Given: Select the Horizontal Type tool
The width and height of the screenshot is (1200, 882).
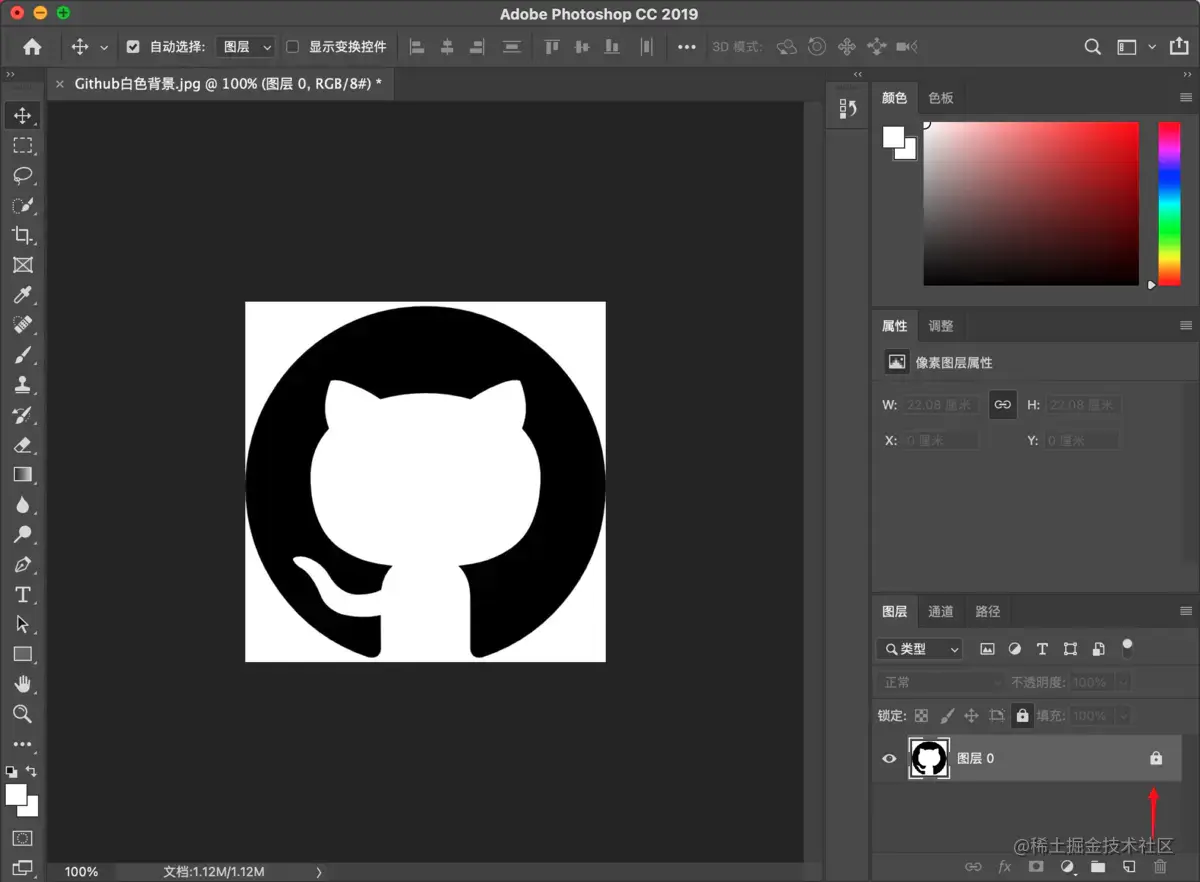Looking at the screenshot, I should (x=23, y=595).
